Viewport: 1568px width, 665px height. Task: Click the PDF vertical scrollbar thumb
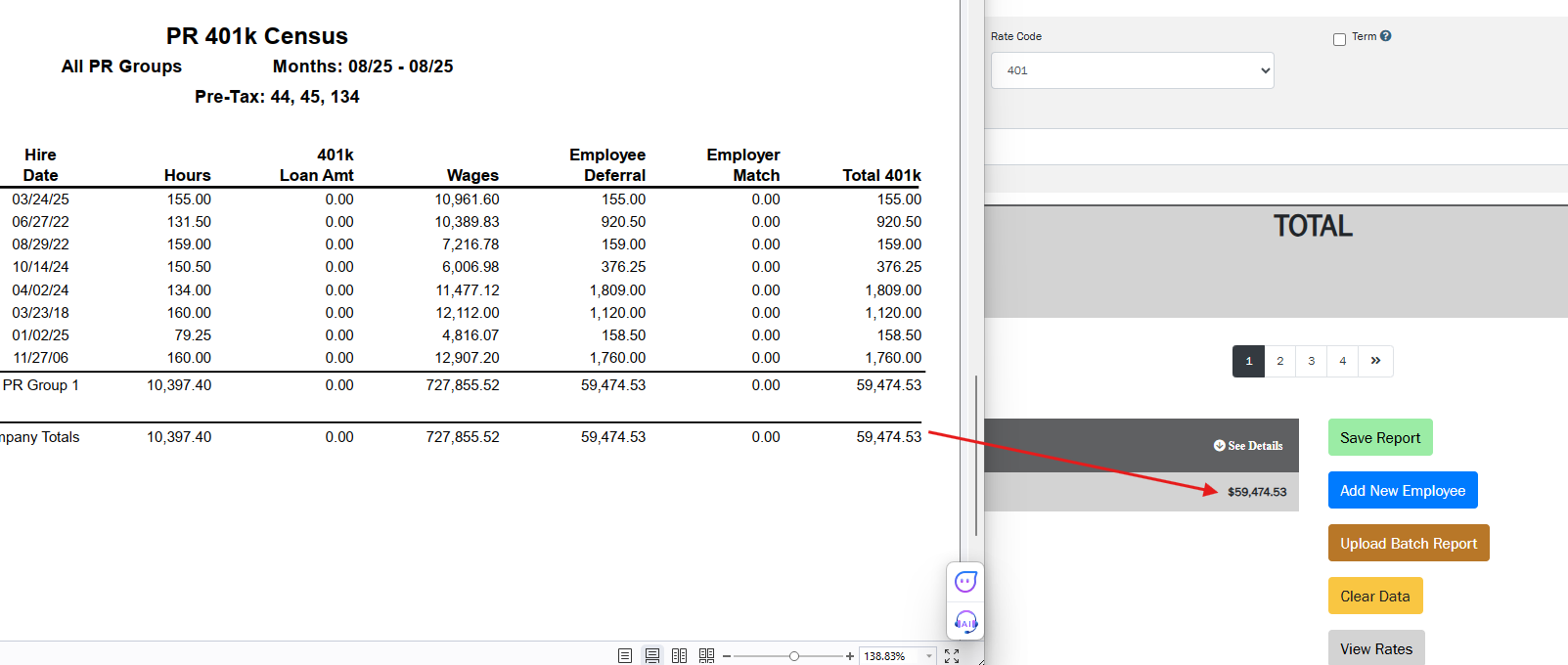[x=976, y=455]
